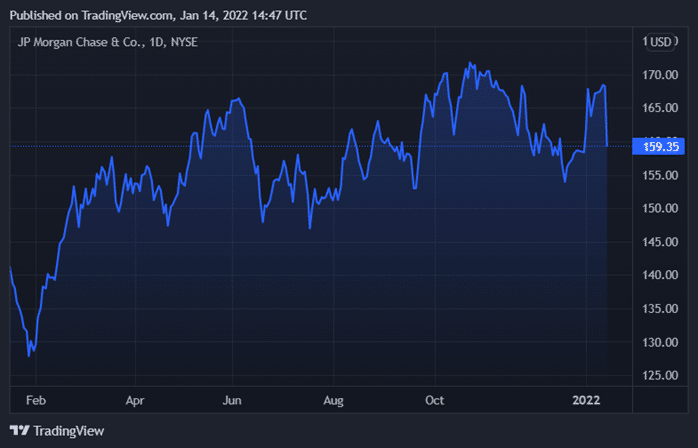Select the 145.00 price axis label

point(660,242)
